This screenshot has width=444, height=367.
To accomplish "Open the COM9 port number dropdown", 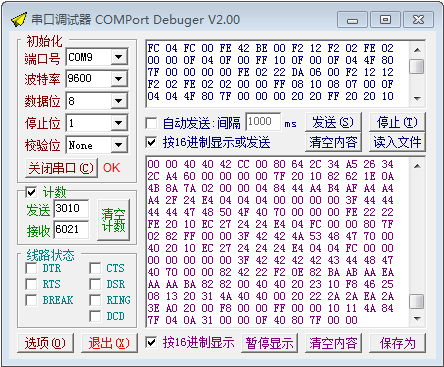I will point(118,57).
